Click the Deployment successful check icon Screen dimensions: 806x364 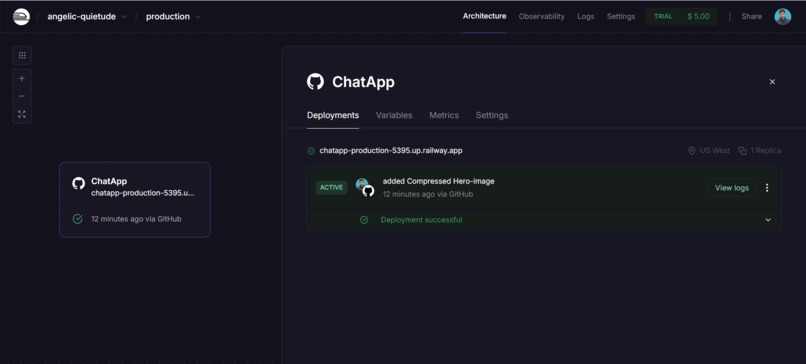(364, 220)
